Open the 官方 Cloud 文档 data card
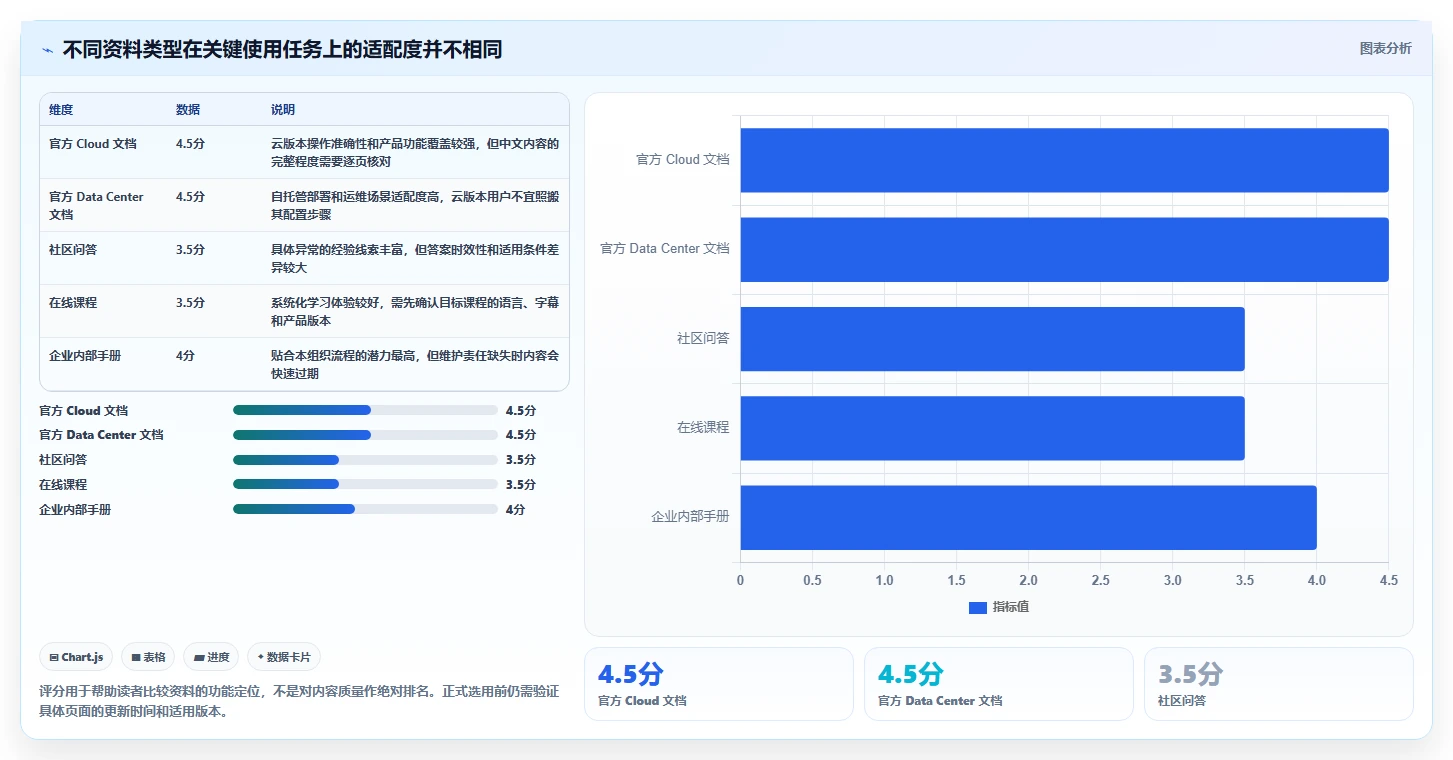The height and width of the screenshot is (760, 1453). click(x=718, y=684)
